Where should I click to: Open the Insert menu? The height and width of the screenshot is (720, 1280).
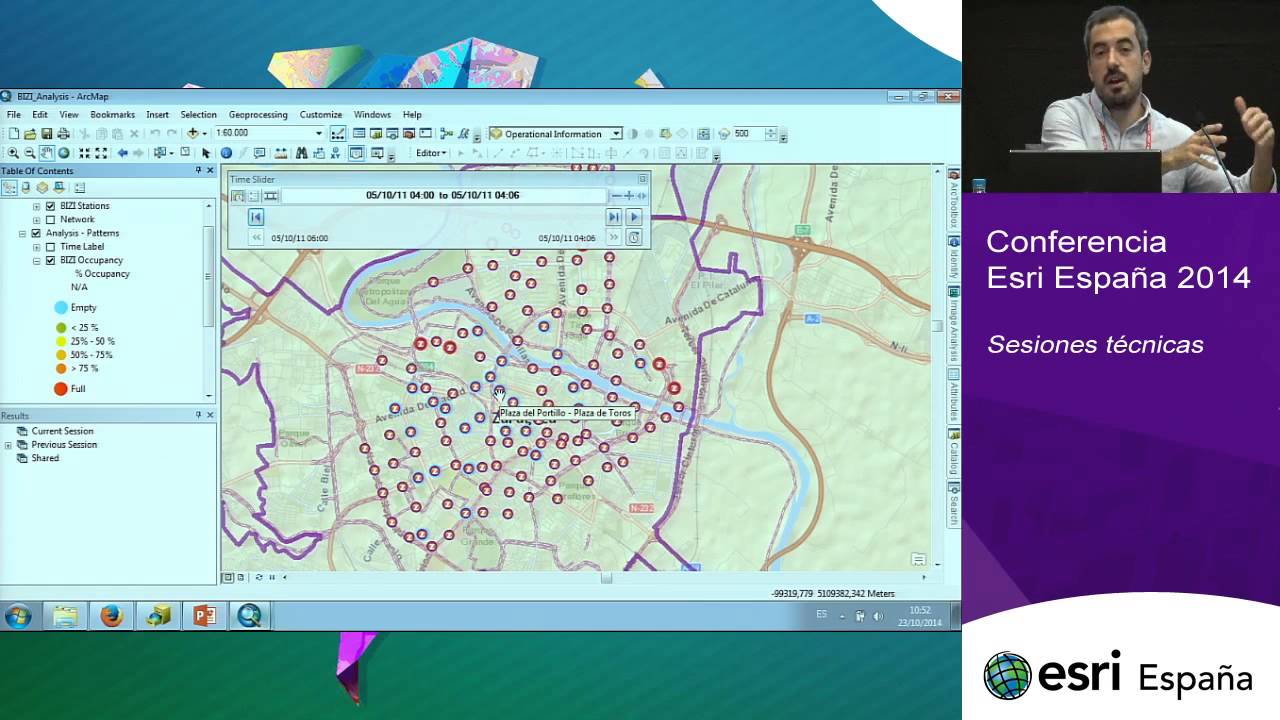click(x=157, y=115)
